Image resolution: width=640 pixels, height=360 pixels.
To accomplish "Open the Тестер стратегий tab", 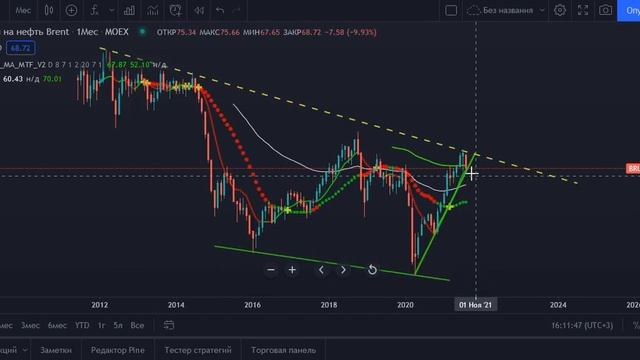I will pos(198,350).
